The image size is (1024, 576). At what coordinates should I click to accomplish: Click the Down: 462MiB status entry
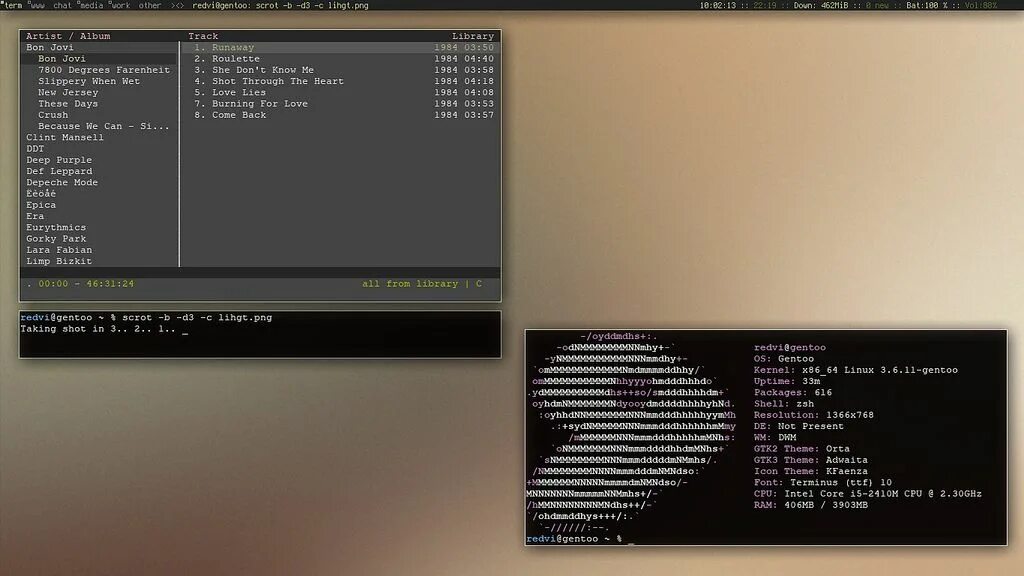821,5
